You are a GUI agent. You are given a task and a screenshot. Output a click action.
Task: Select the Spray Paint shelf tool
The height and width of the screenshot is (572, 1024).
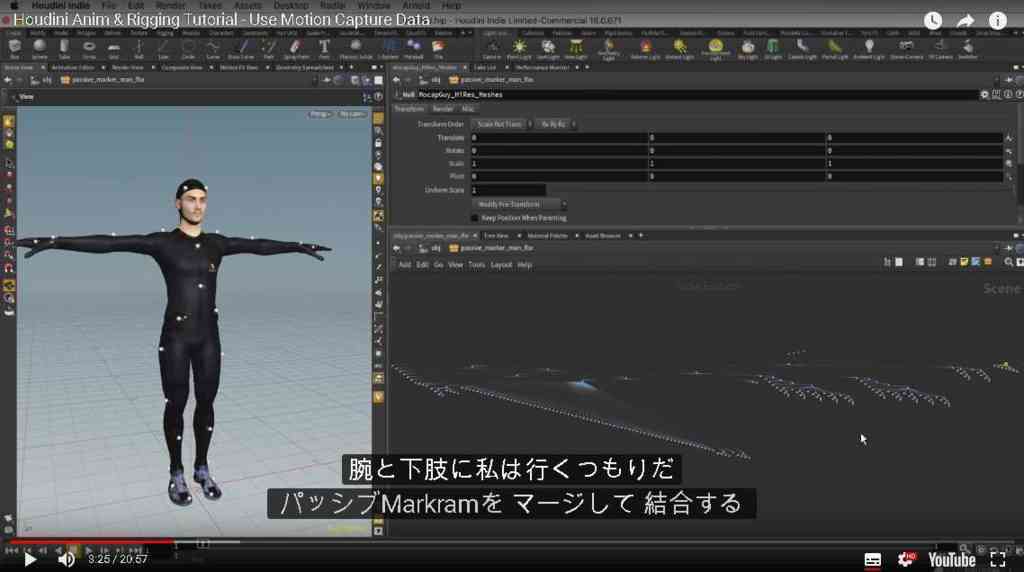[296, 48]
